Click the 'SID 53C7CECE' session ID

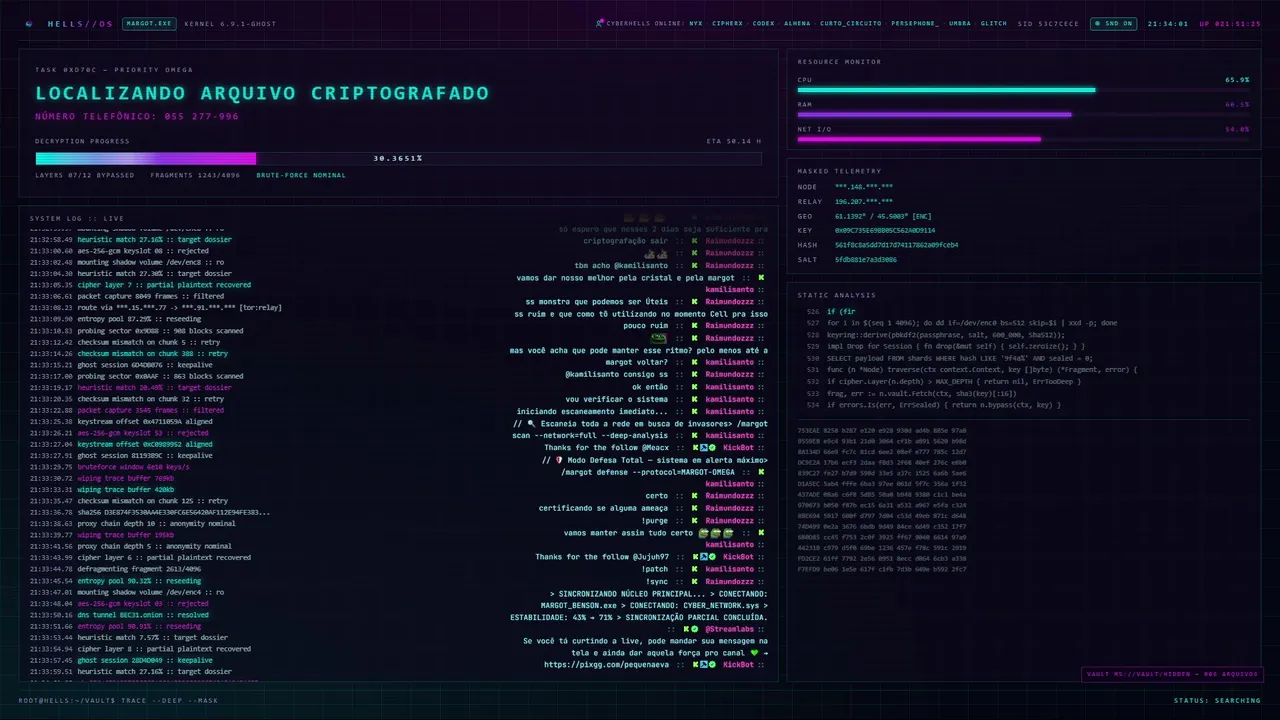point(1048,23)
